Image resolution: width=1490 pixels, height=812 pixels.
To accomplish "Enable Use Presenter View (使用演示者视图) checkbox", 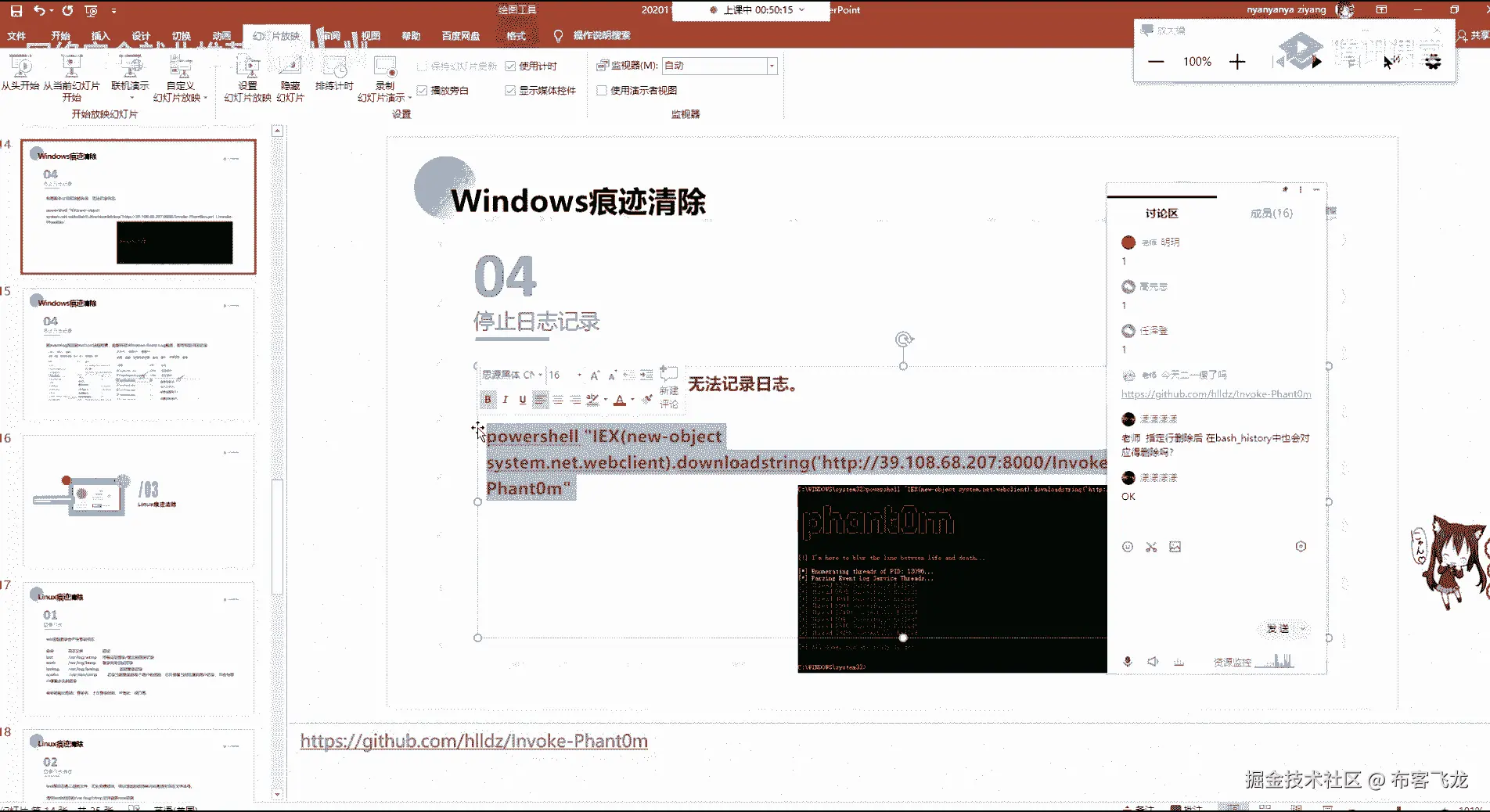I will [x=602, y=91].
